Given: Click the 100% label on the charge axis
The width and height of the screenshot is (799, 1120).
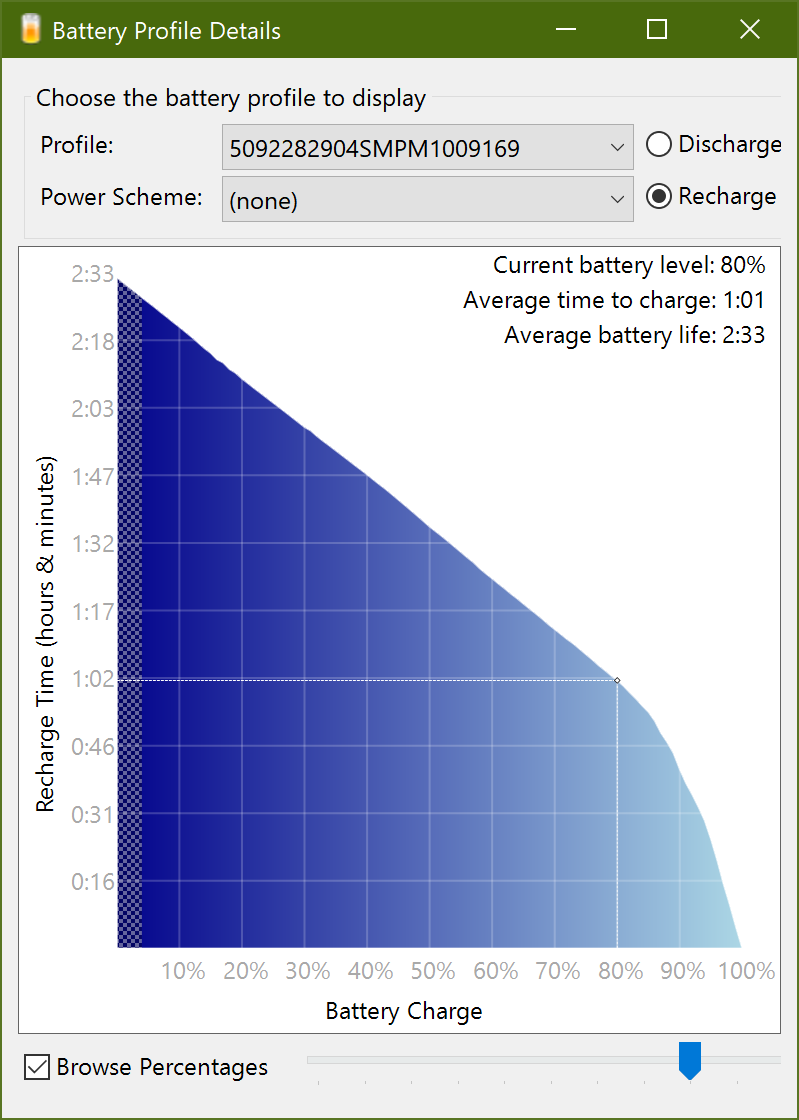Looking at the screenshot, I should tap(747, 971).
